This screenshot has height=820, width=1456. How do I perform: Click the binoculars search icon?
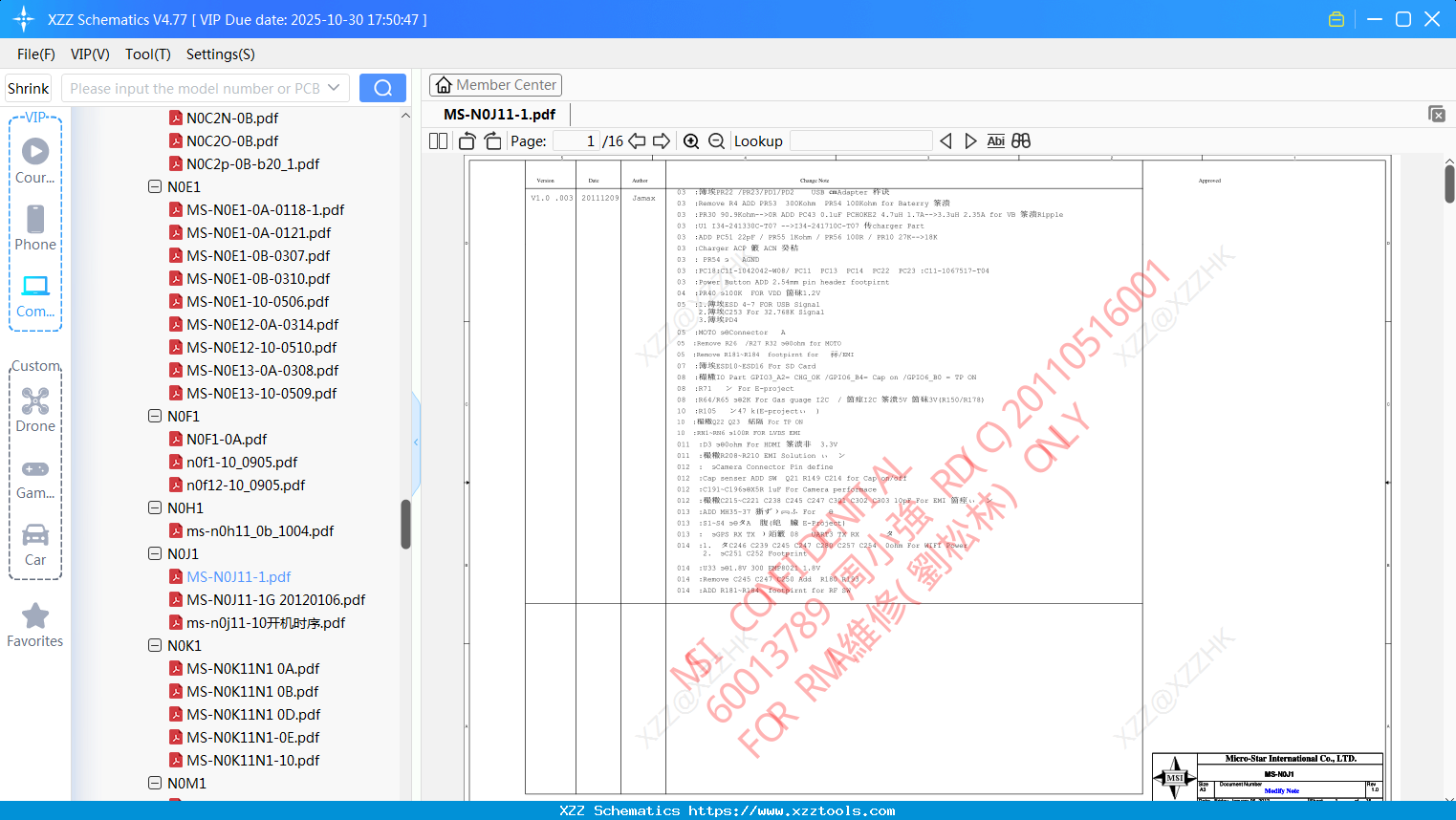click(x=1021, y=141)
